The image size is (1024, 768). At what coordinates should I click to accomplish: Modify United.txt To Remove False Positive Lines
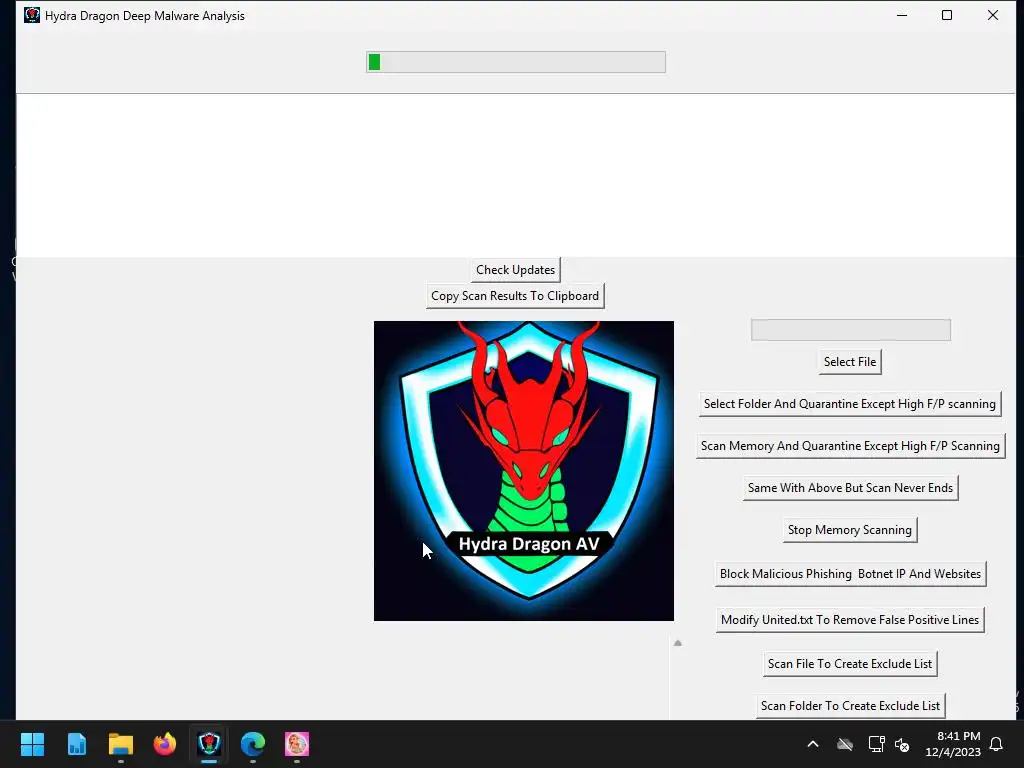tap(850, 620)
